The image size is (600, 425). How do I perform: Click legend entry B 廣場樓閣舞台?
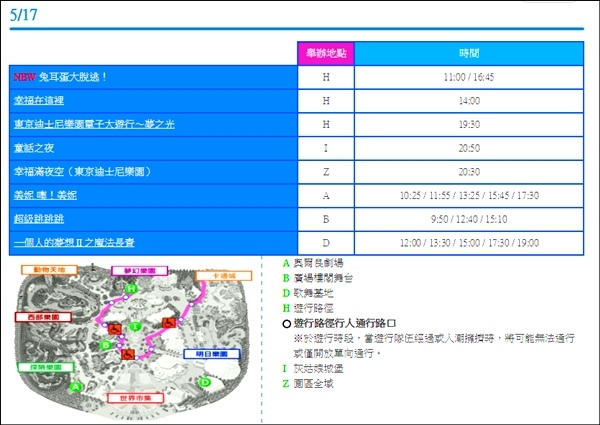coord(318,278)
